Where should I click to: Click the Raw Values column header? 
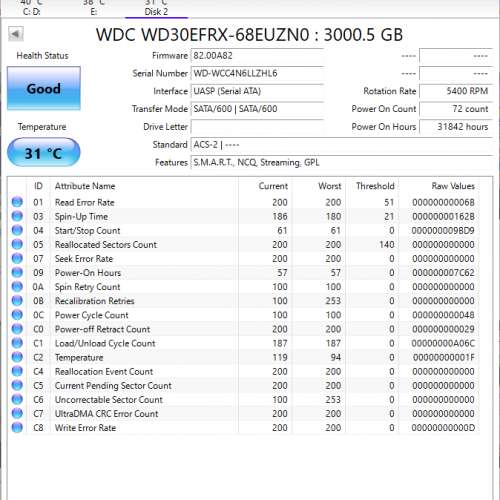pos(453,186)
